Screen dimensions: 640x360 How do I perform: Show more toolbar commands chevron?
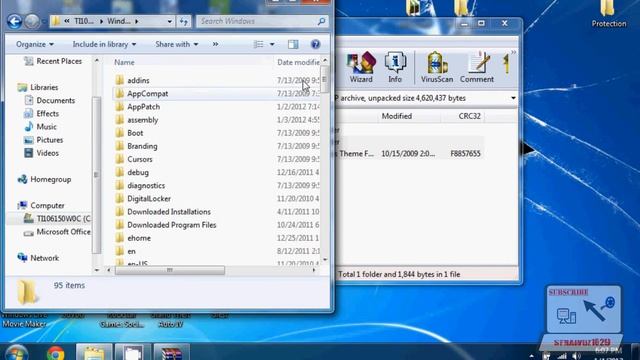point(215,44)
